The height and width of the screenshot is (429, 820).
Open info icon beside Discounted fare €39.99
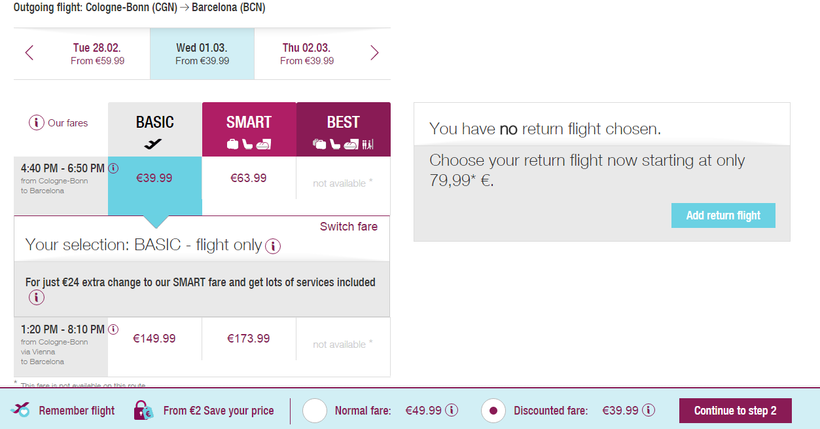tap(649, 410)
